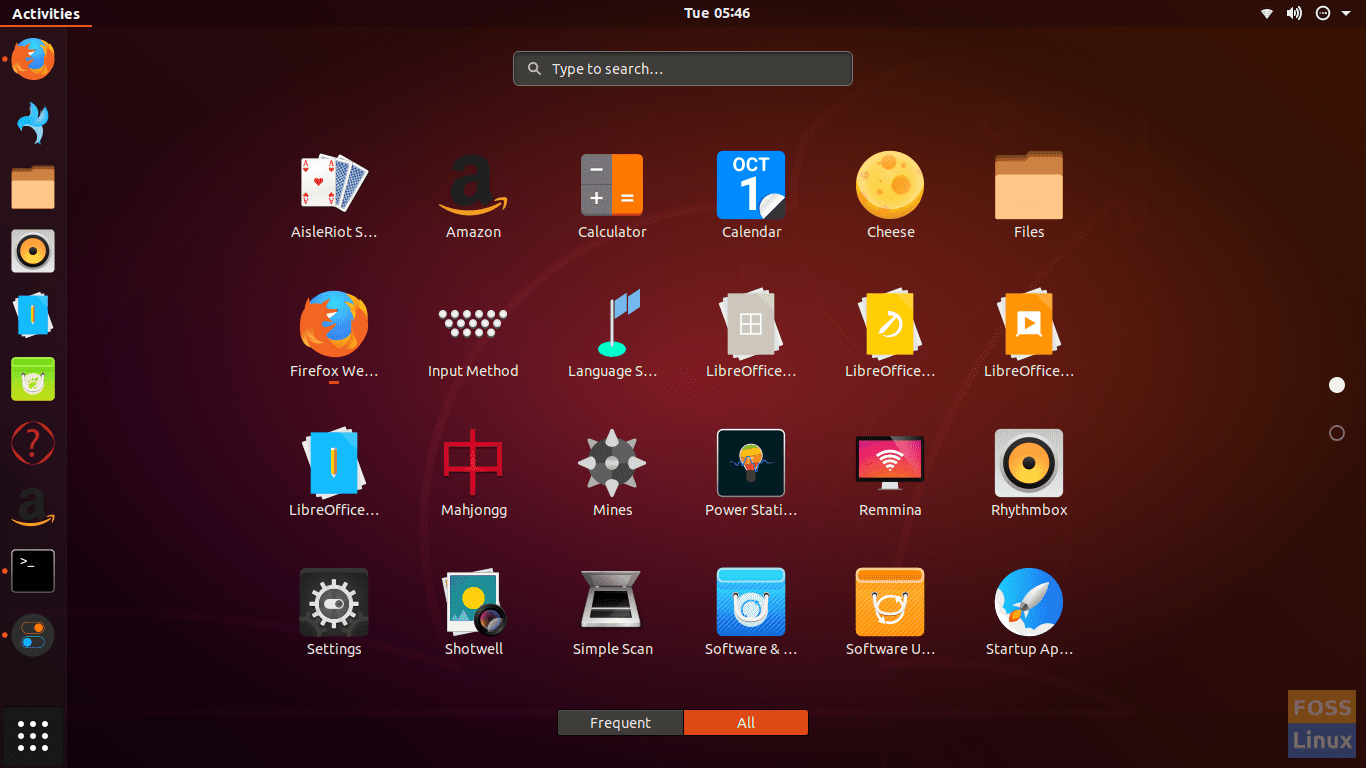
Task: Click the Activities button
Action: 46,13
